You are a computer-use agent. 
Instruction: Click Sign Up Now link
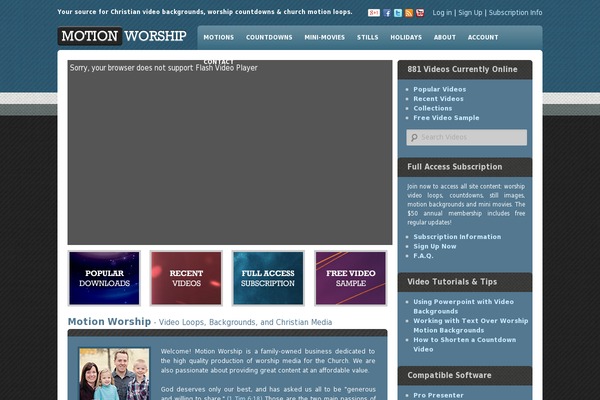(x=435, y=247)
